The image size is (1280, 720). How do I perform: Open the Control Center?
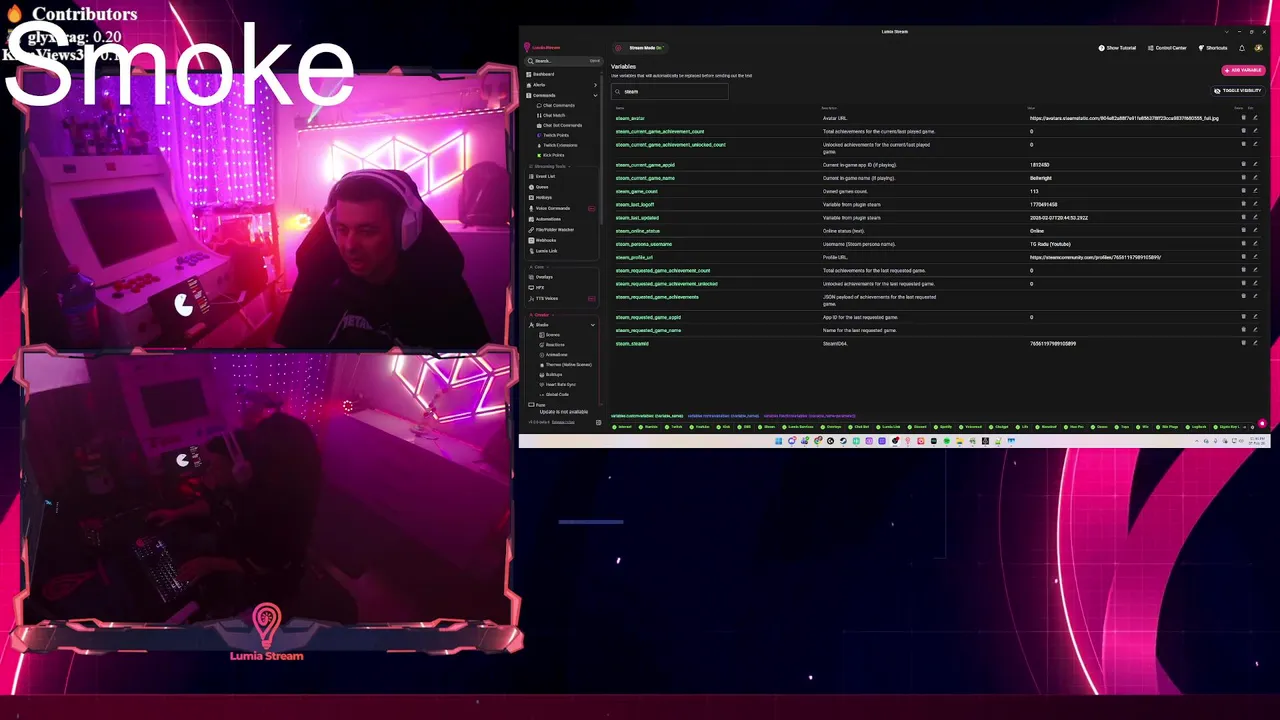1167,48
